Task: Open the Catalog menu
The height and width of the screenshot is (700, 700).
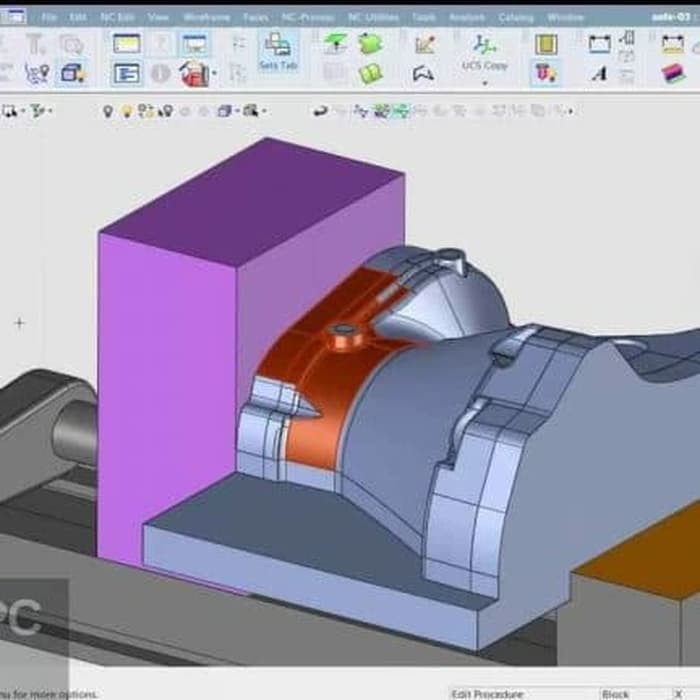Action: point(516,17)
